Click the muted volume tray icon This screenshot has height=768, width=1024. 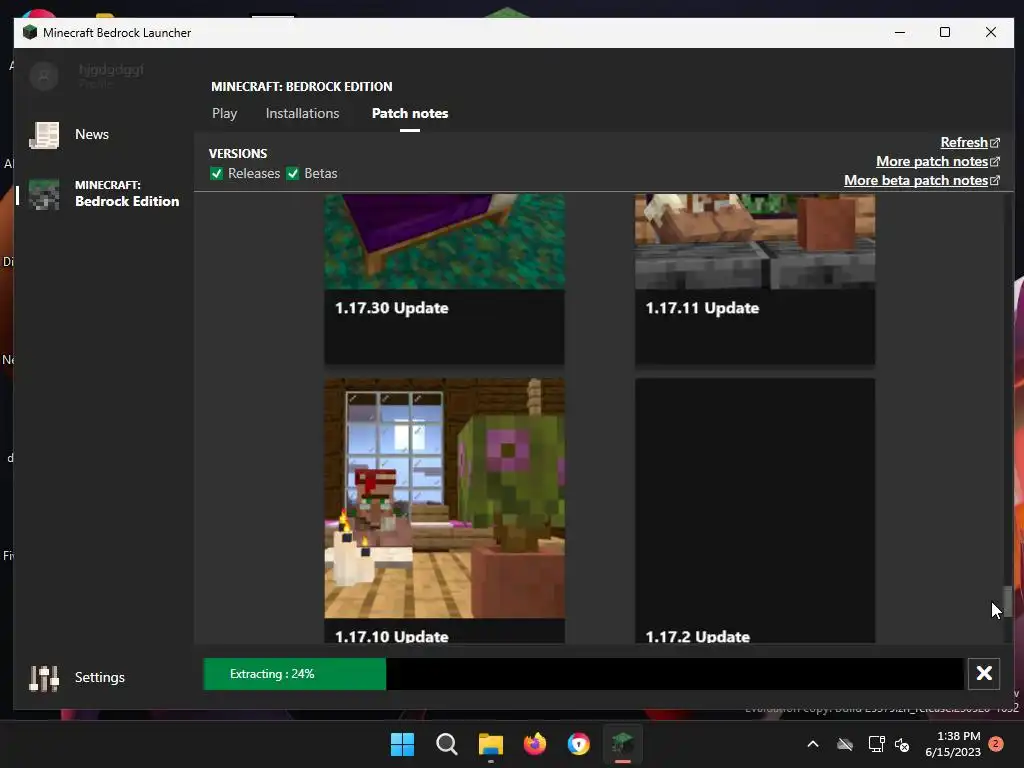tap(902, 744)
